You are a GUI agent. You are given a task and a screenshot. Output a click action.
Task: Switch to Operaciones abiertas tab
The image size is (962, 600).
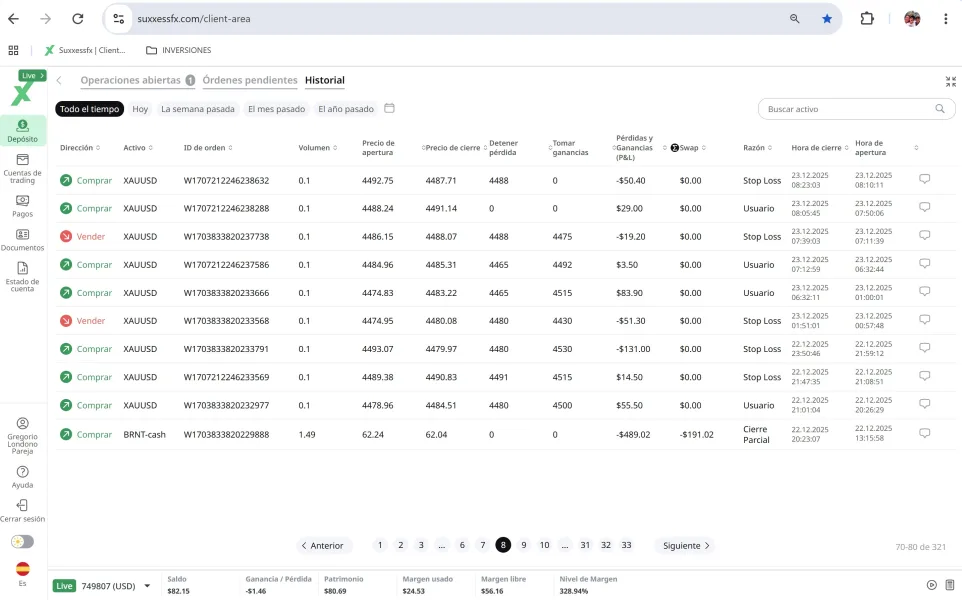click(131, 80)
